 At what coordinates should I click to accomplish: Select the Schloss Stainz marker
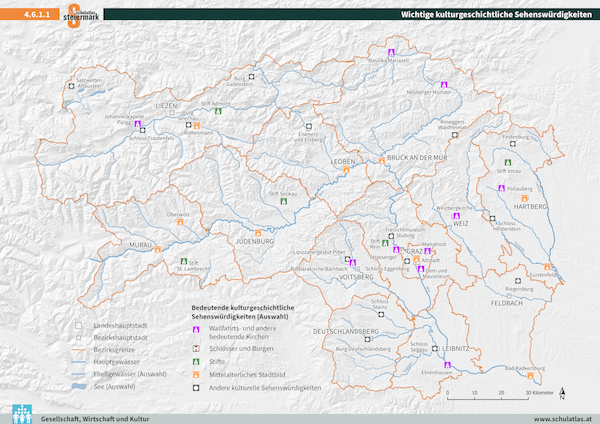381,315
